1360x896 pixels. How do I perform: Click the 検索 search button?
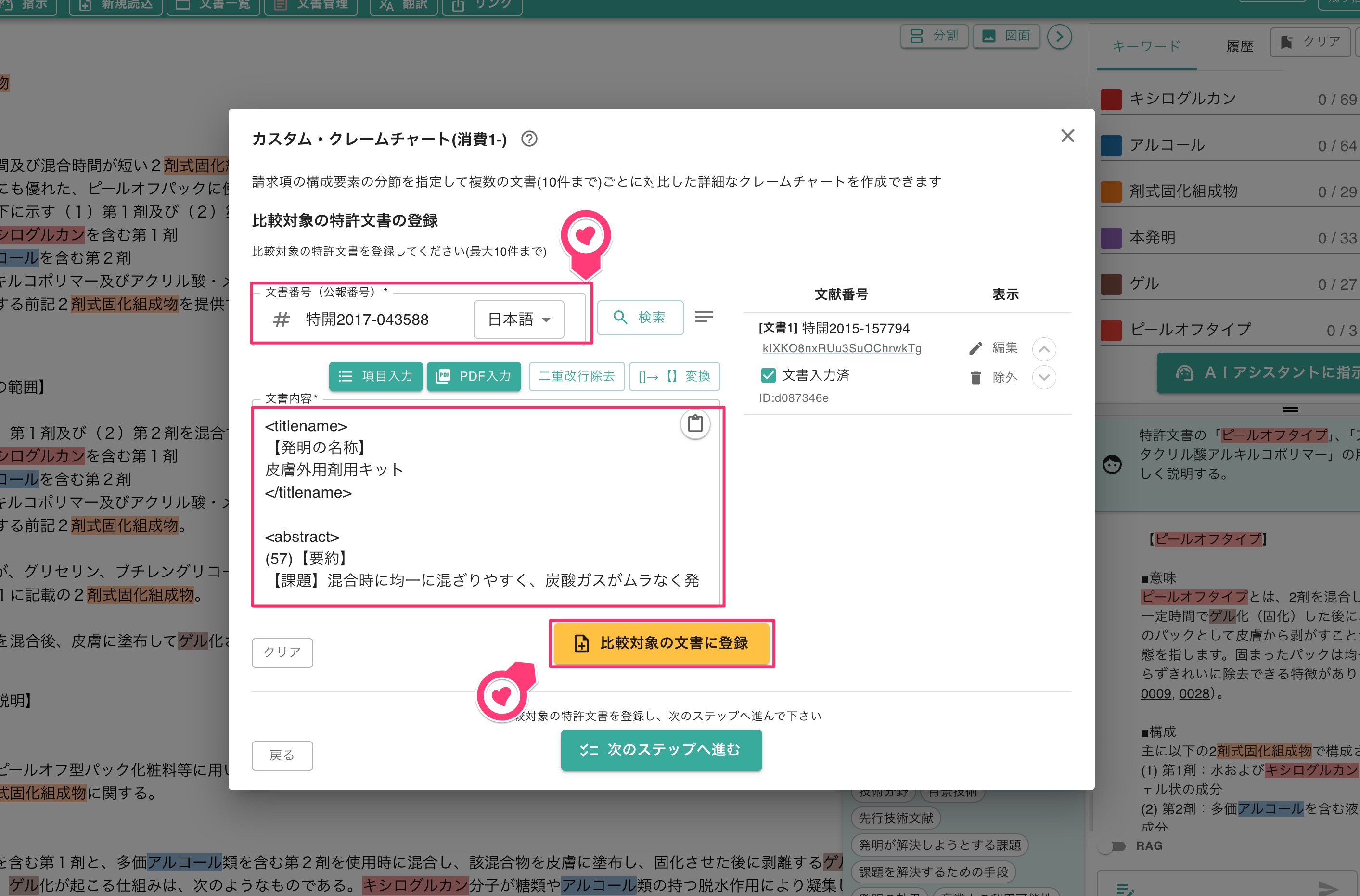pos(640,317)
